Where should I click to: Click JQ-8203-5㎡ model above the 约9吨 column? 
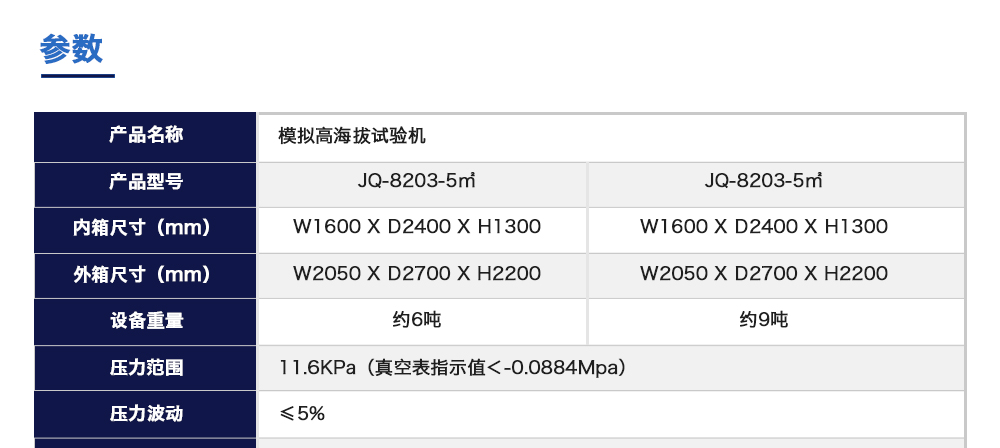[x=764, y=182]
